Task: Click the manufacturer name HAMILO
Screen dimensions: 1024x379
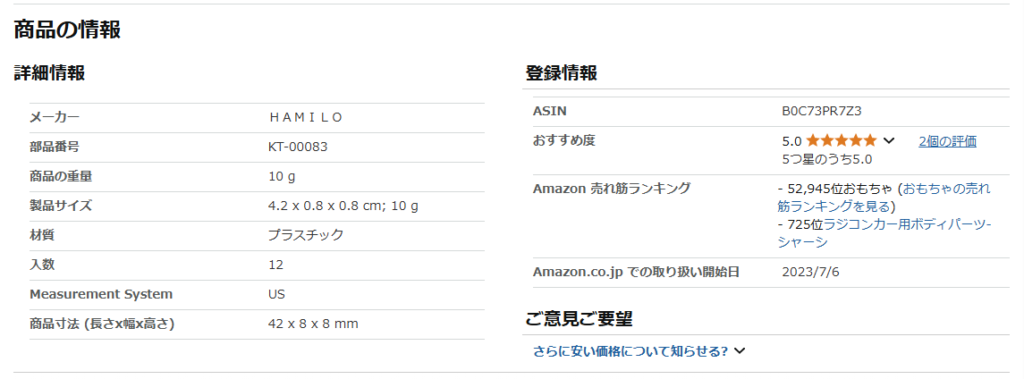Action: click(306, 118)
